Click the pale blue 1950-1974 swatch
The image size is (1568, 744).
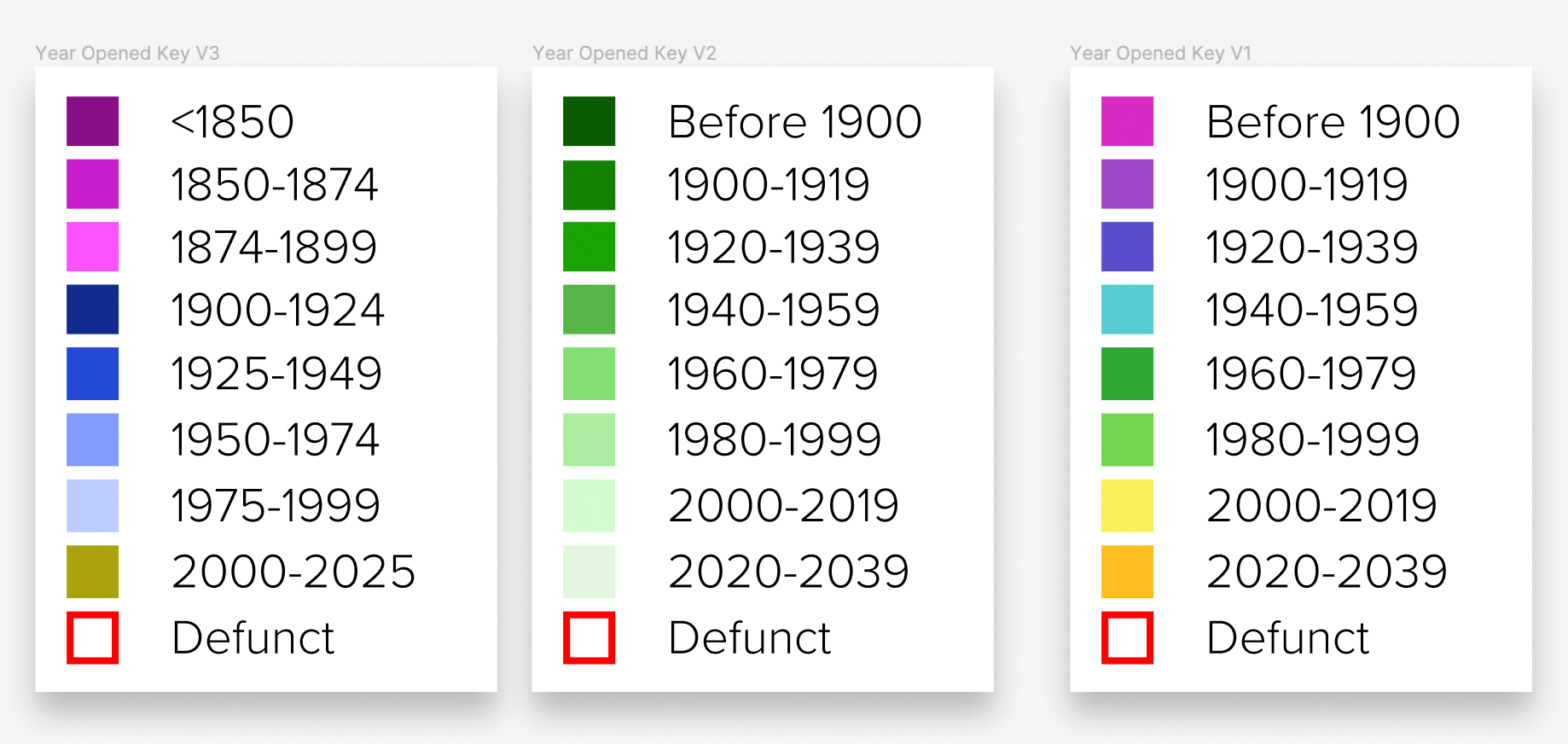coord(92,439)
